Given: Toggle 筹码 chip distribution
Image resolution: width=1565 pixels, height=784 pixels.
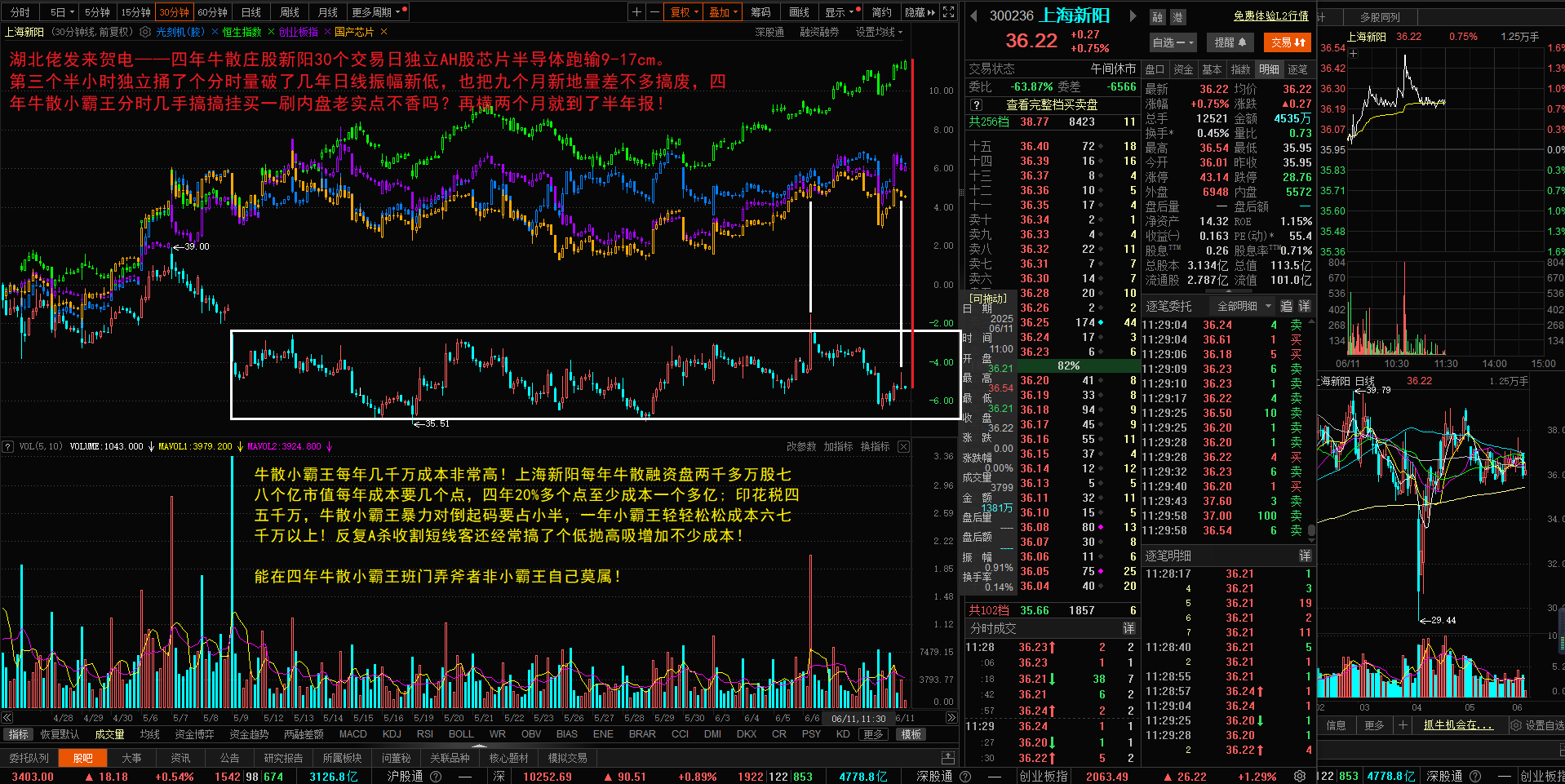Looking at the screenshot, I should pos(760,12).
